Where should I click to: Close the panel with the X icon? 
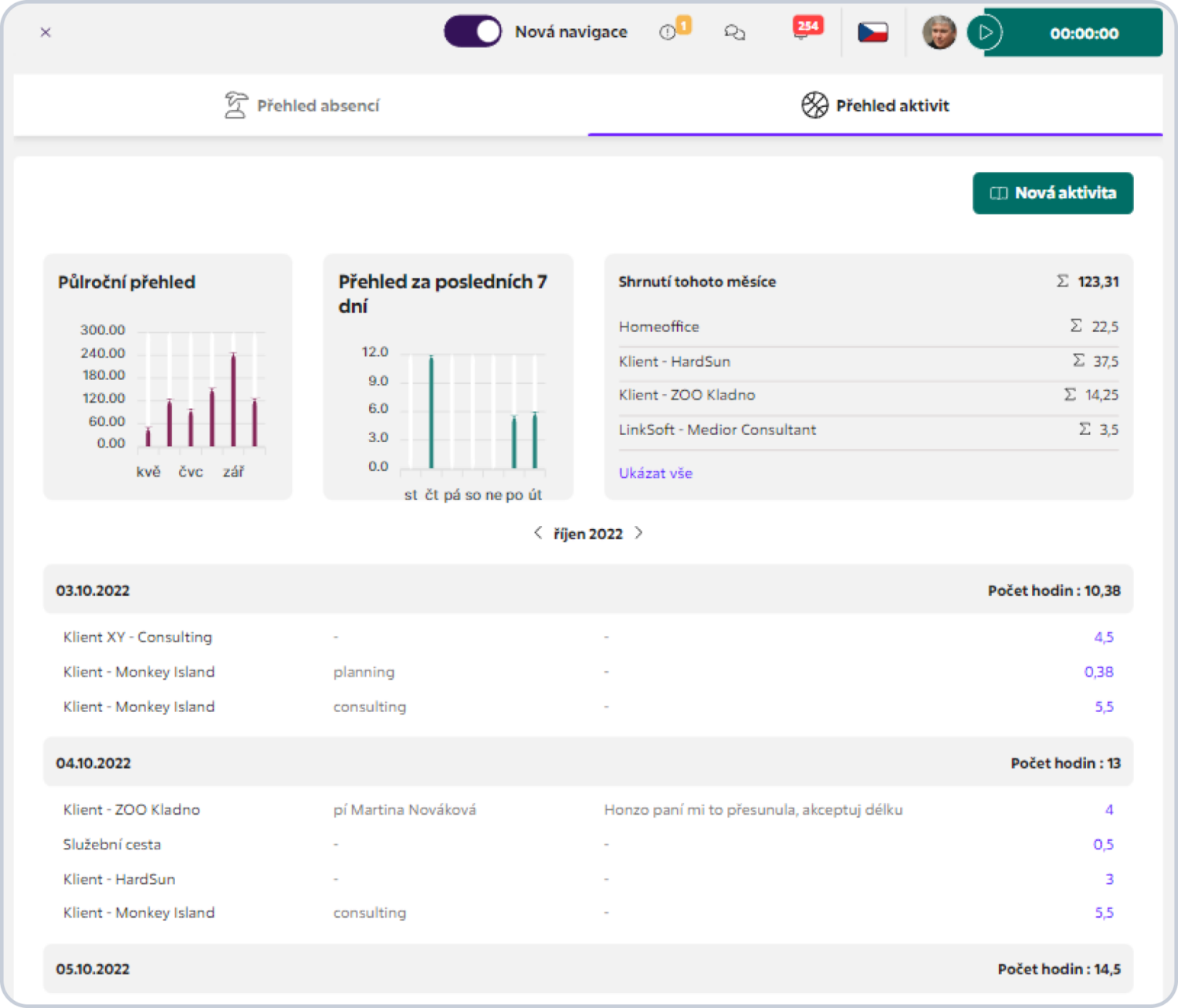coord(46,32)
